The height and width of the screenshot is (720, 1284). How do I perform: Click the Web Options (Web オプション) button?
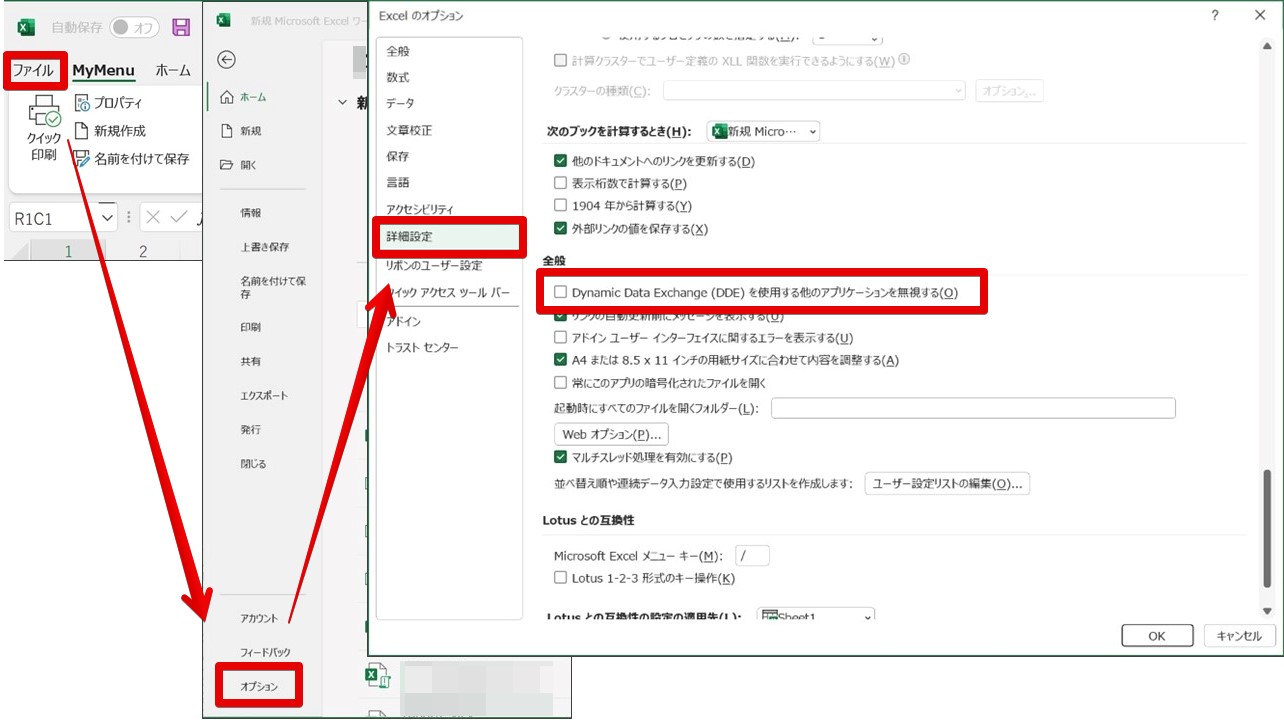pyautogui.click(x=611, y=434)
